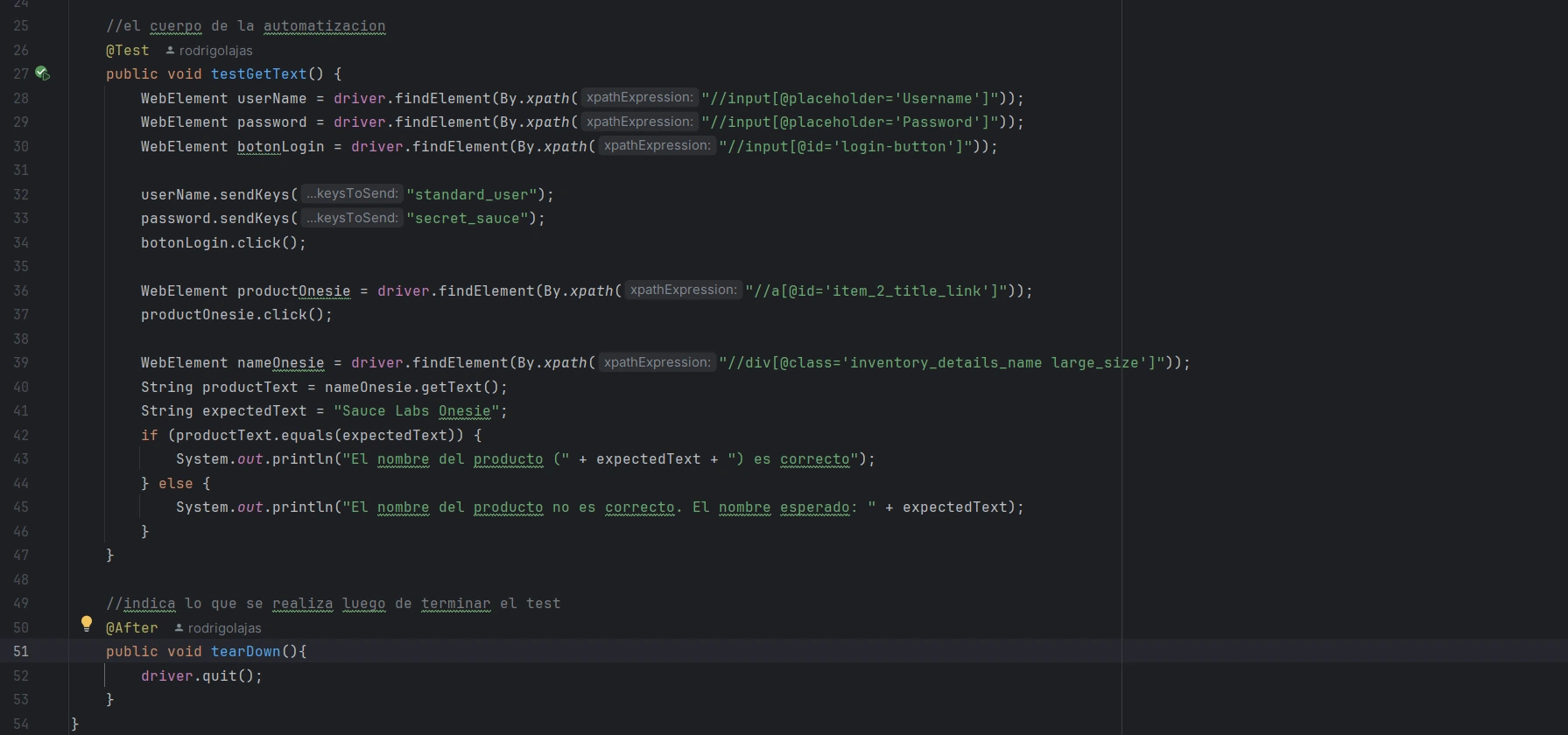The height and width of the screenshot is (735, 1568).
Task: Click the tearDown method name
Action: [x=245, y=652]
